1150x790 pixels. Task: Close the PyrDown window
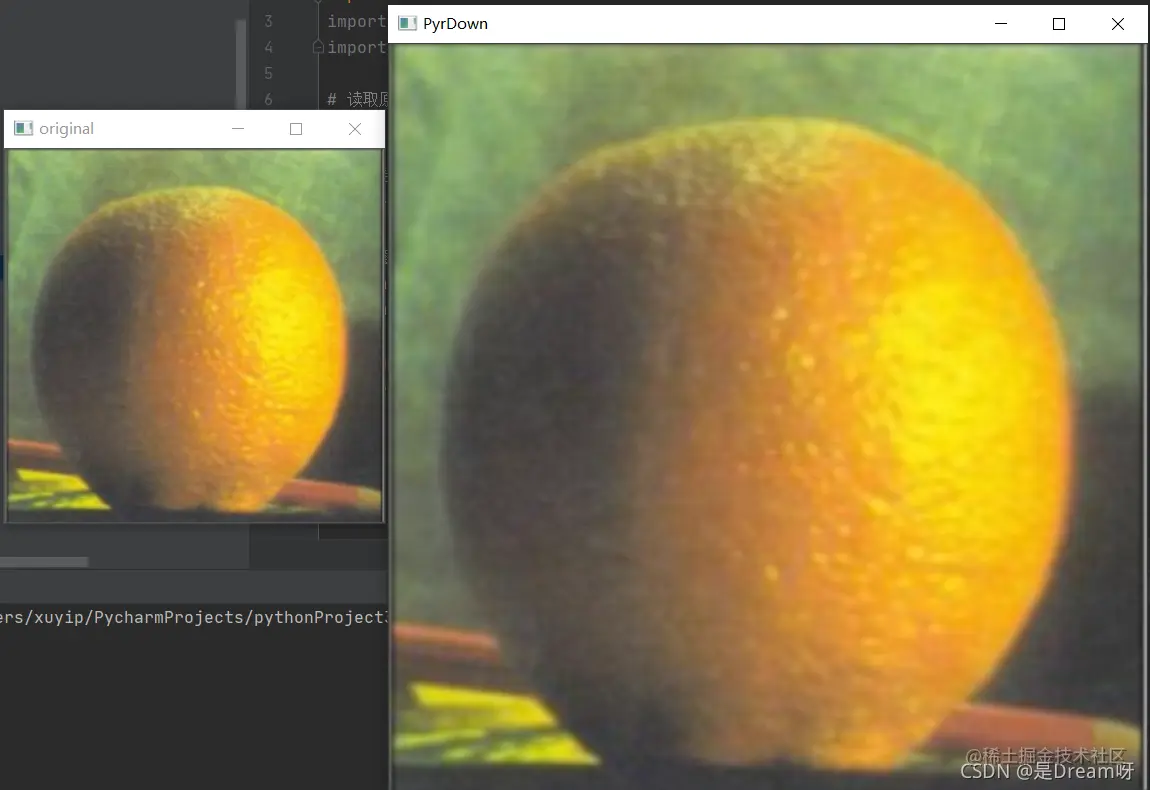tap(1117, 23)
